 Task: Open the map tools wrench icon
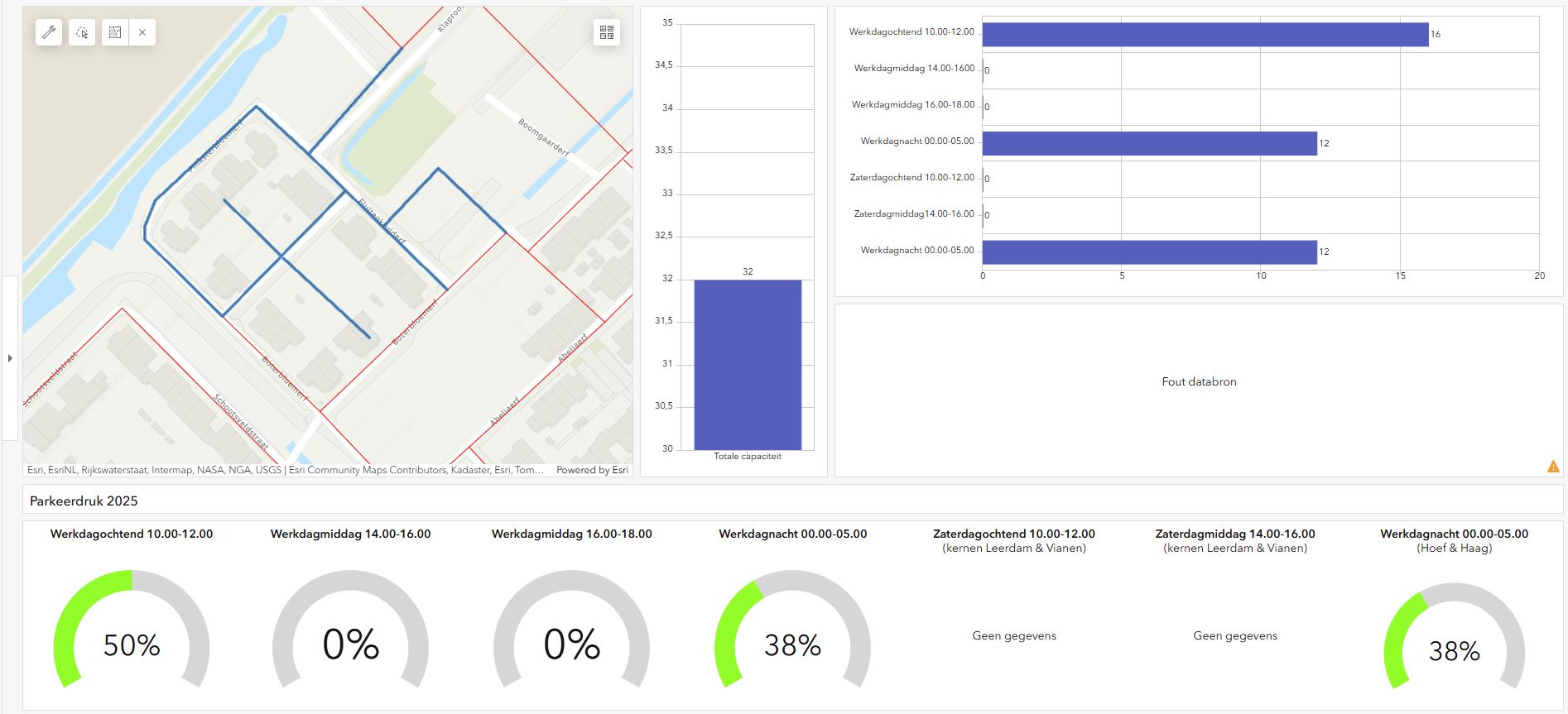point(49,32)
